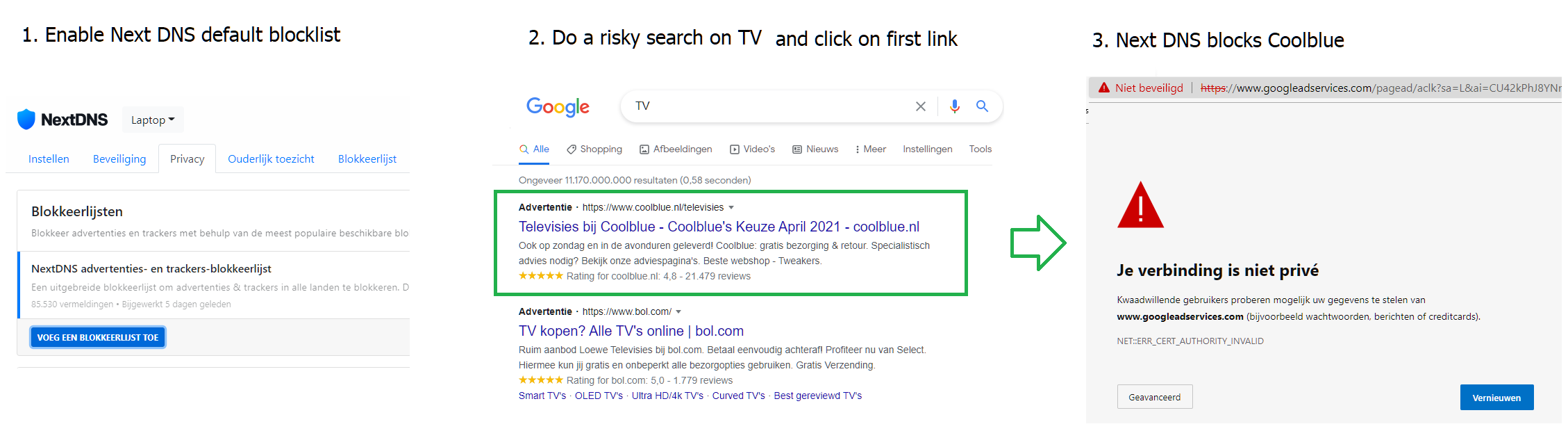Switch to the Ouderlijk toezicht tab
Screen dimensions: 1568x431
271,159
